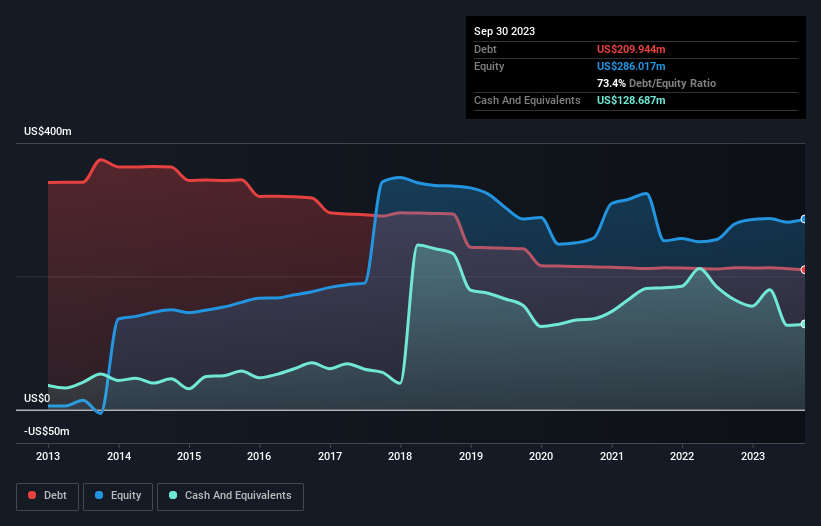This screenshot has height=526, width=821.
Task: Click the 2016 x-axis label
Action: tap(259, 456)
